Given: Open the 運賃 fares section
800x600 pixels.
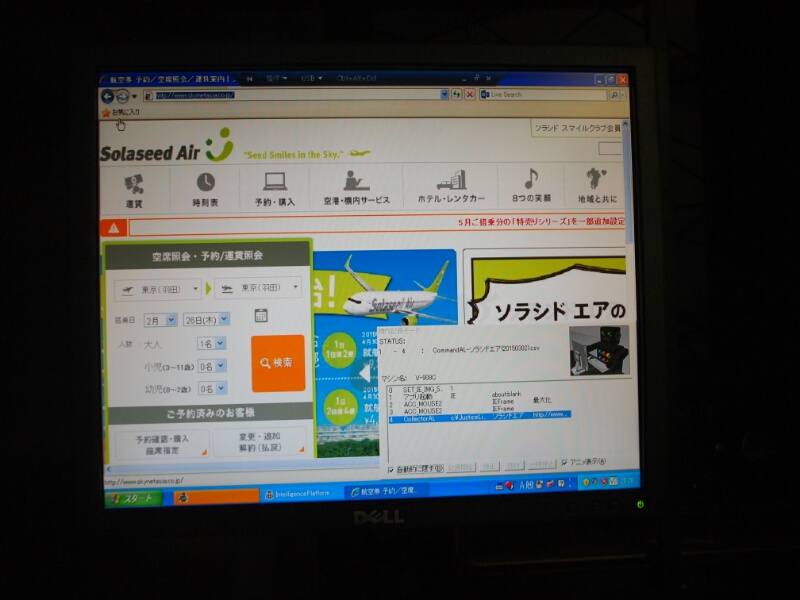Looking at the screenshot, I should (x=134, y=190).
